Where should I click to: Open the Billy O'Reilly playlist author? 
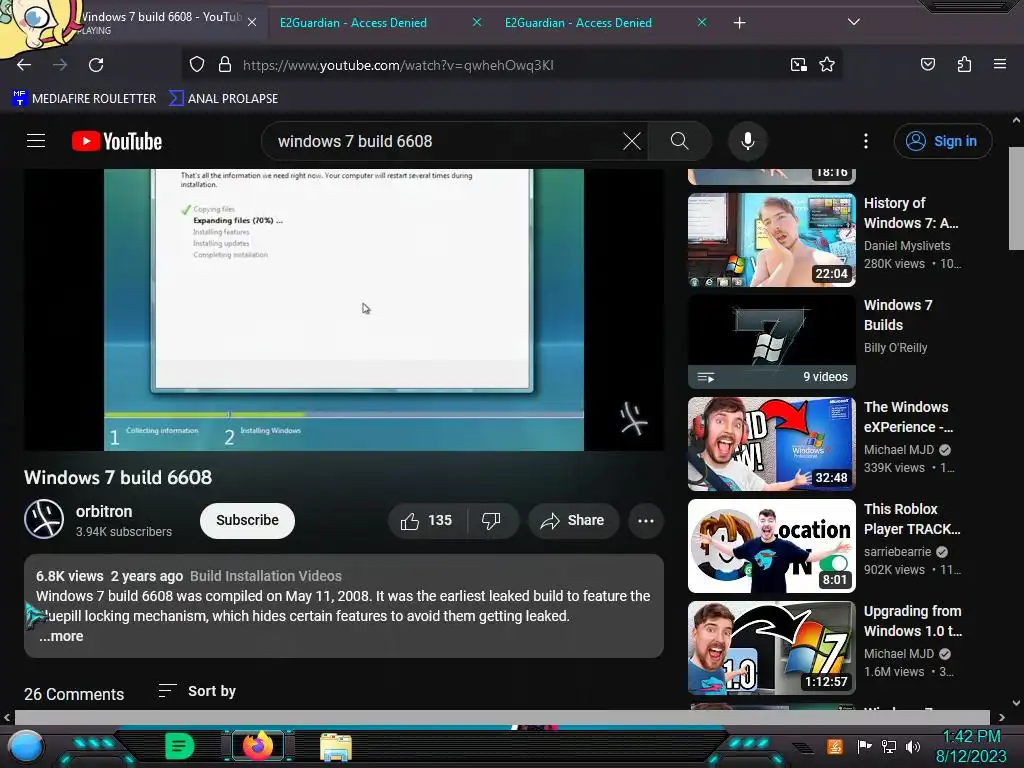point(895,347)
